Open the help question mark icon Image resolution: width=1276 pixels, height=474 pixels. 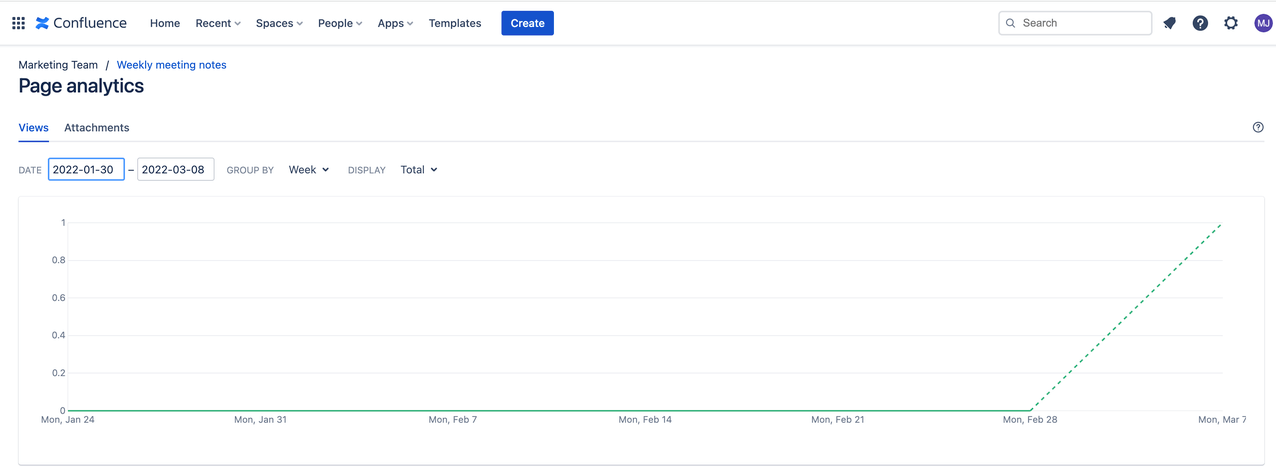[x=1200, y=23]
